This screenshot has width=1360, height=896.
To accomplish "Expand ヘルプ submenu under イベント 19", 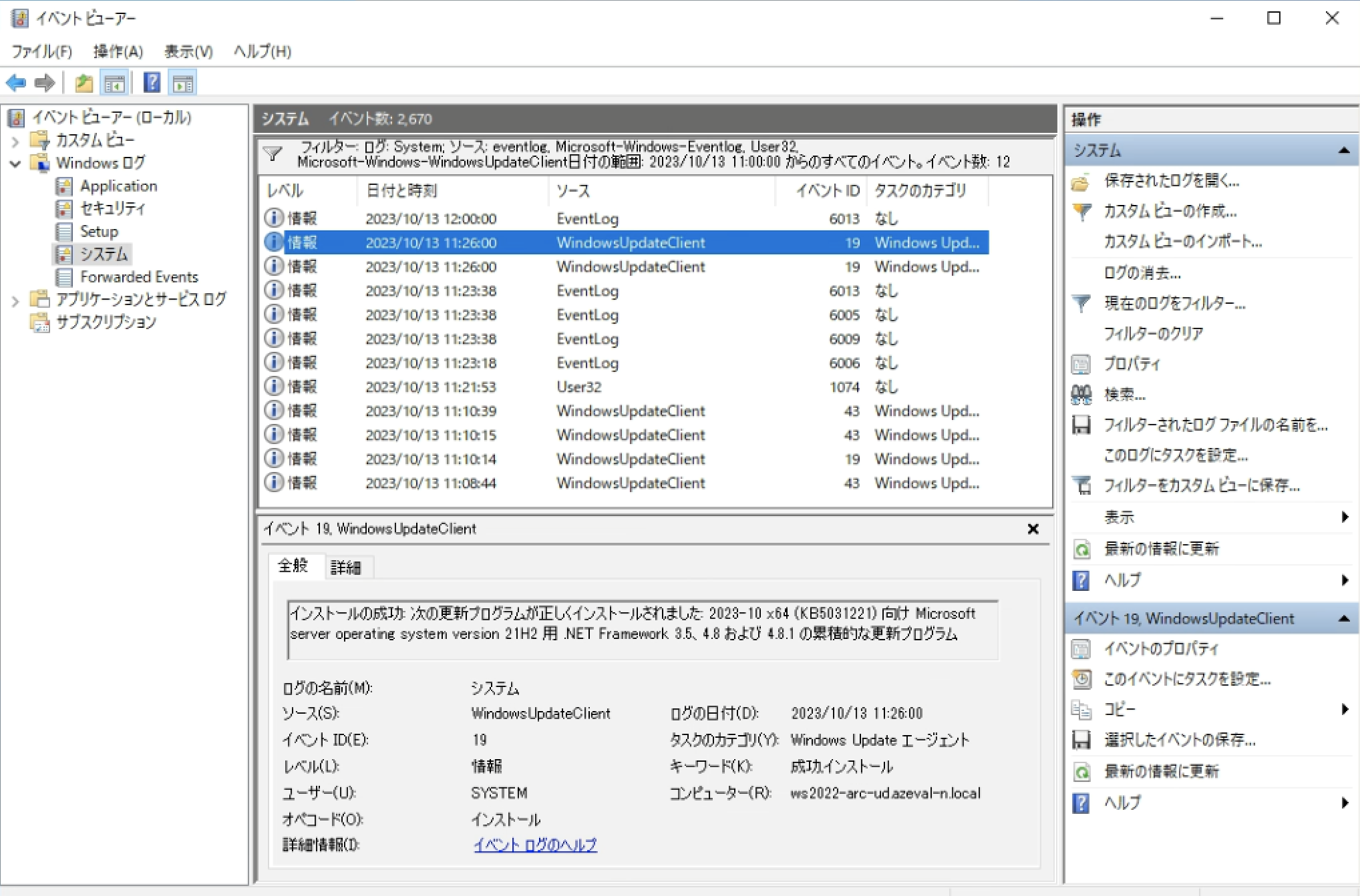I will click(x=1345, y=803).
